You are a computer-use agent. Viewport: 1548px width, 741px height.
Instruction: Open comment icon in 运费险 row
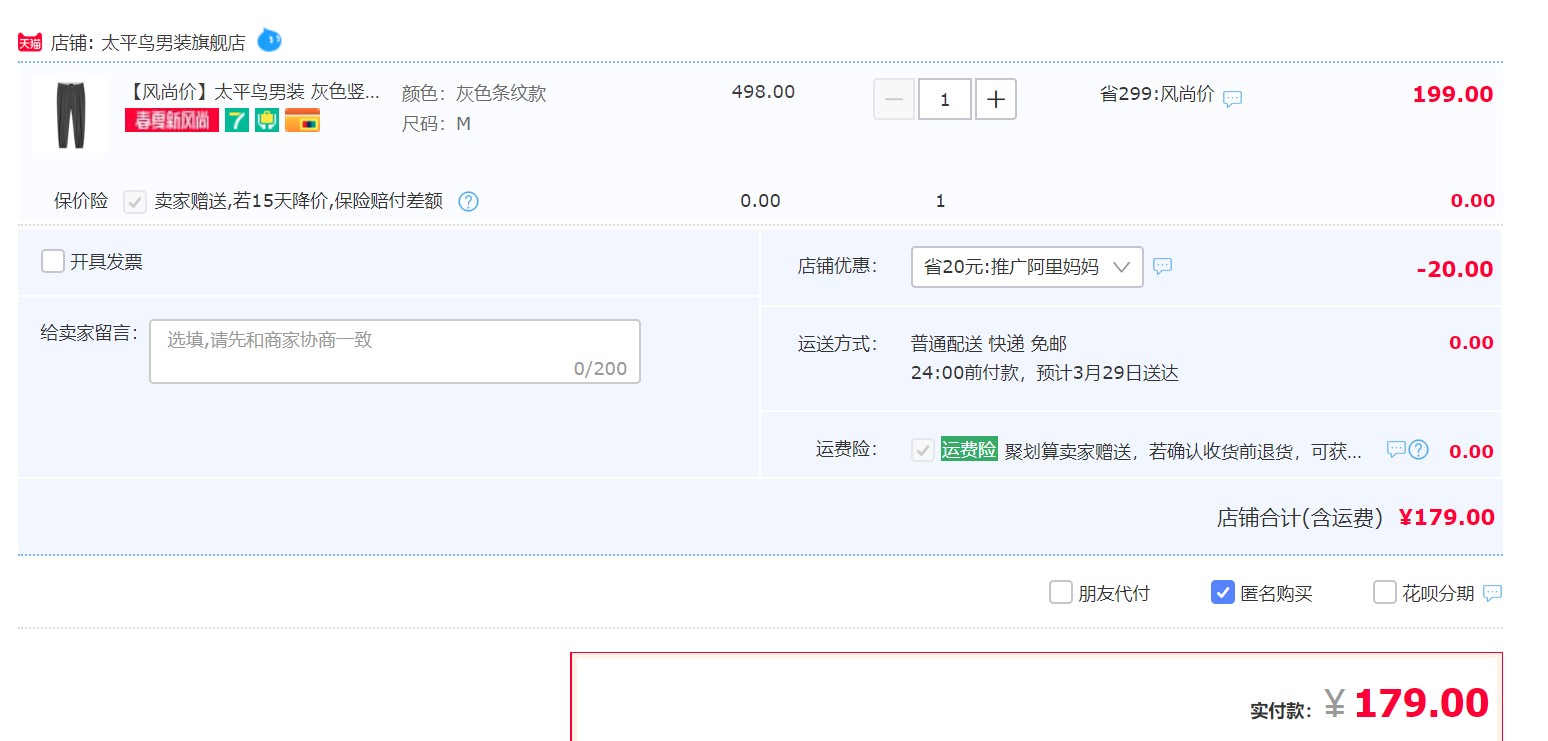coord(1396,449)
